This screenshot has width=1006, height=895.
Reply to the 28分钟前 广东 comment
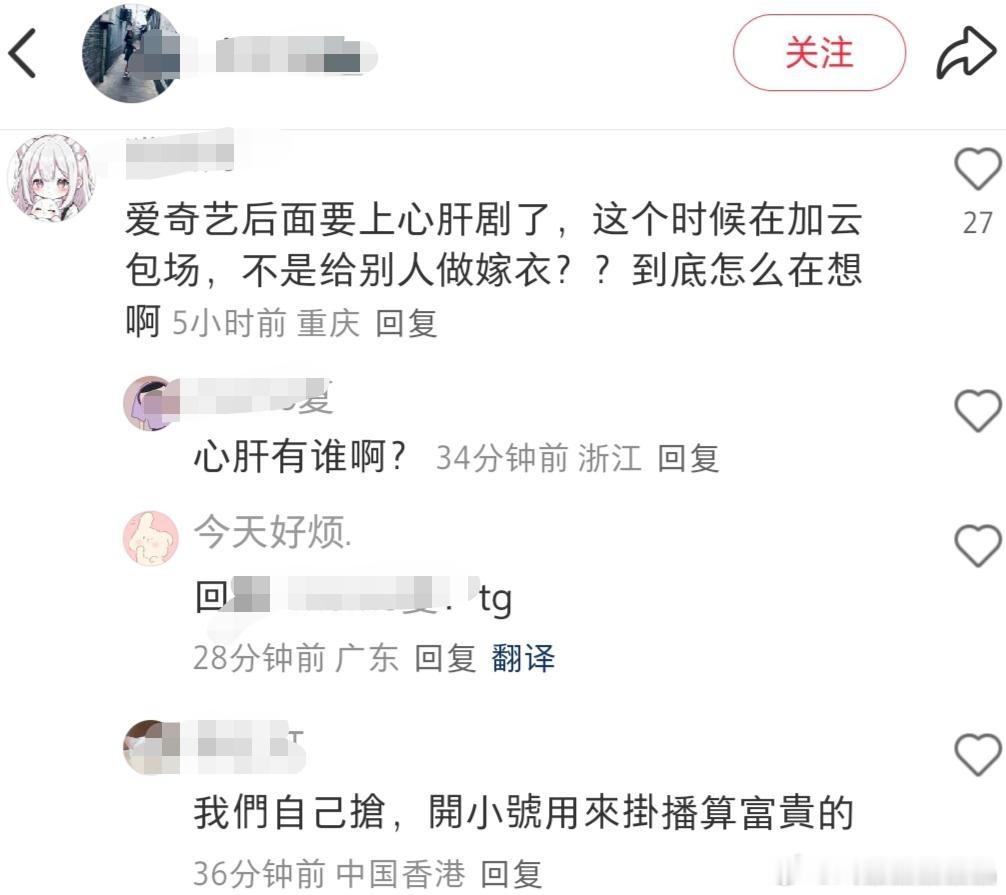click(x=445, y=658)
